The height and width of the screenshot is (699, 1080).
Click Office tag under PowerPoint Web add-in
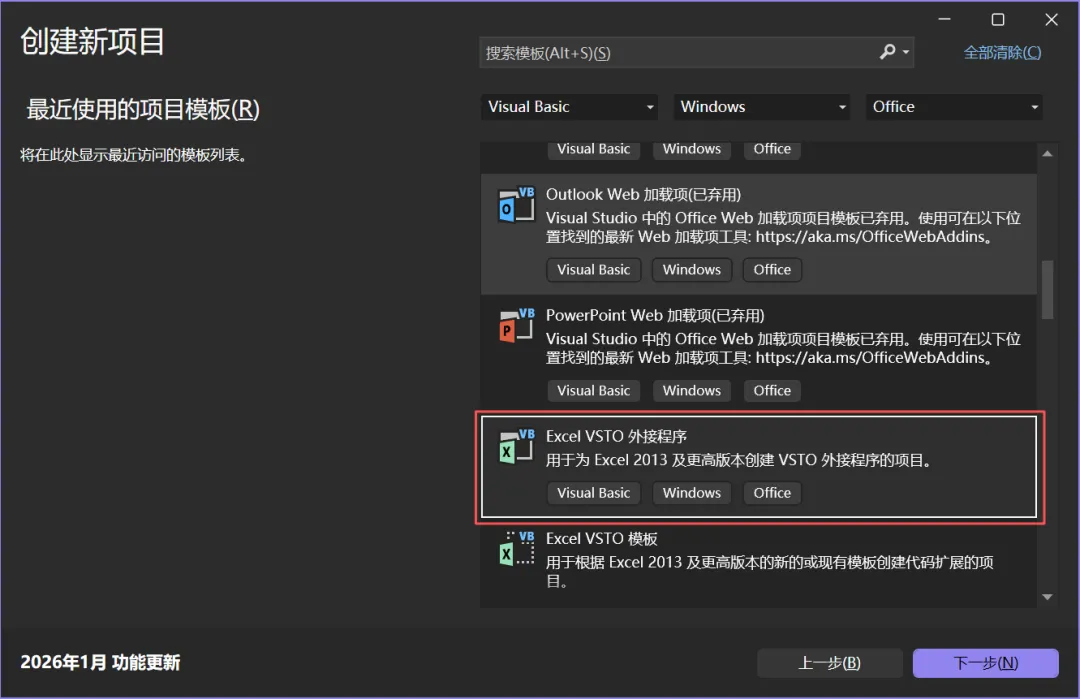772,390
